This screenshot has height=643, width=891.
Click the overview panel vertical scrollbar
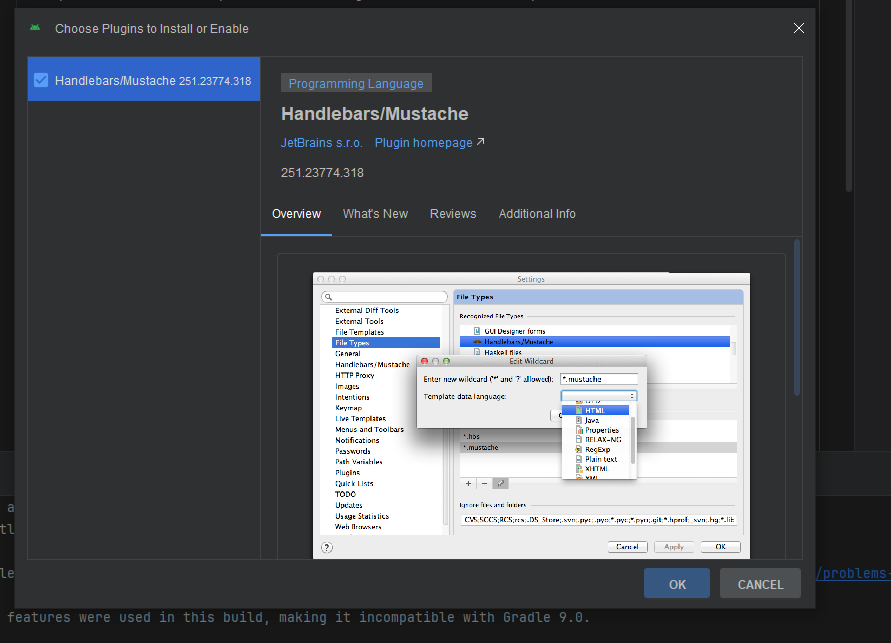[x=797, y=318]
